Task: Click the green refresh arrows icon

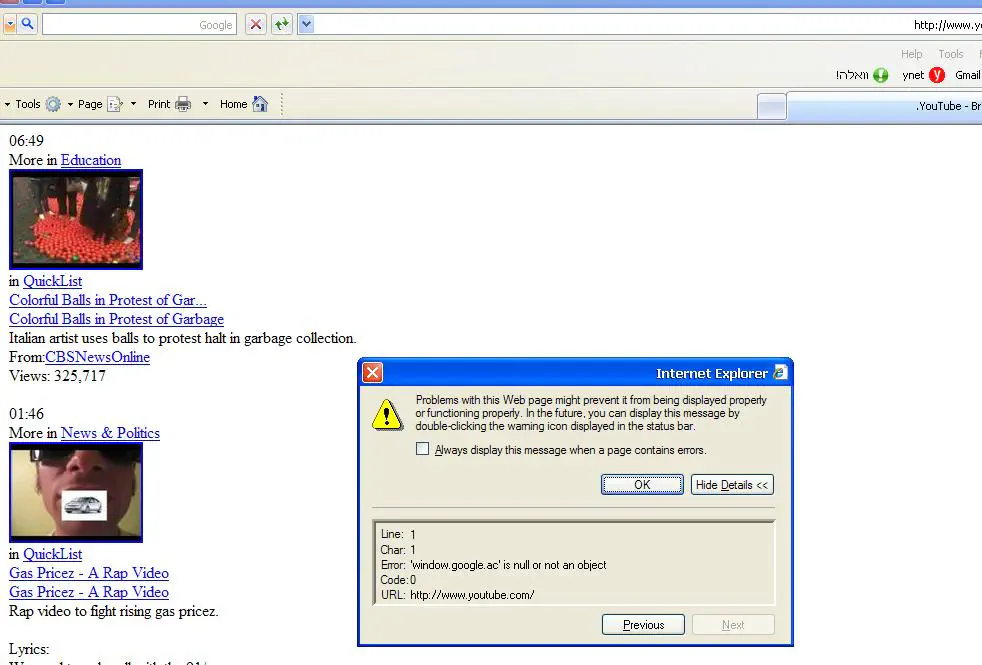Action: tap(282, 24)
